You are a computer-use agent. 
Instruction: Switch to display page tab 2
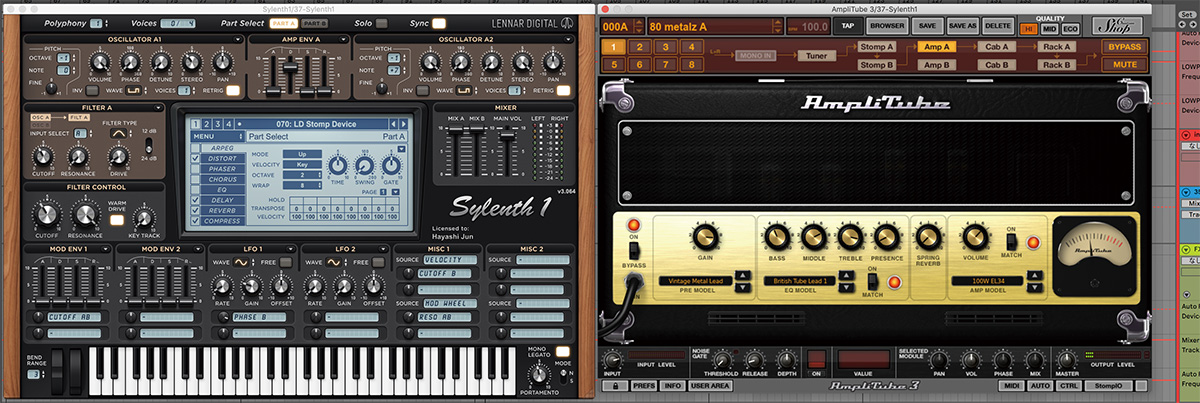(206, 124)
